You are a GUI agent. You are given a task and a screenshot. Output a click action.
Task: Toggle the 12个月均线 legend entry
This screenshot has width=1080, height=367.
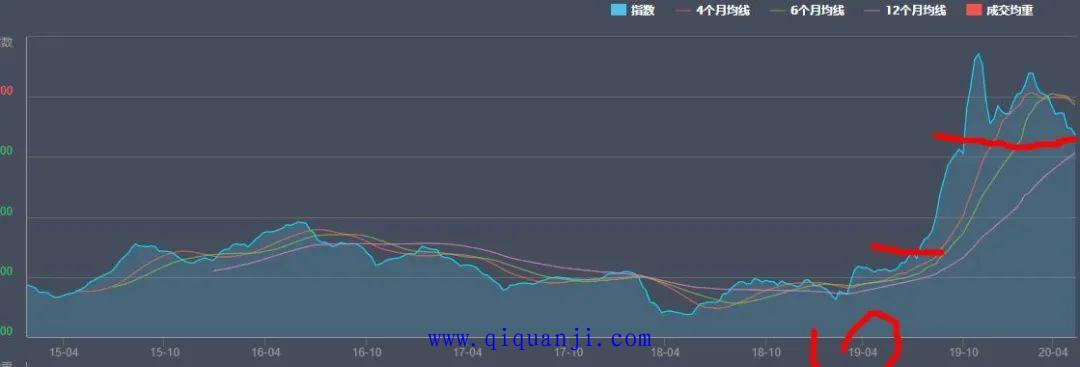click(x=905, y=10)
